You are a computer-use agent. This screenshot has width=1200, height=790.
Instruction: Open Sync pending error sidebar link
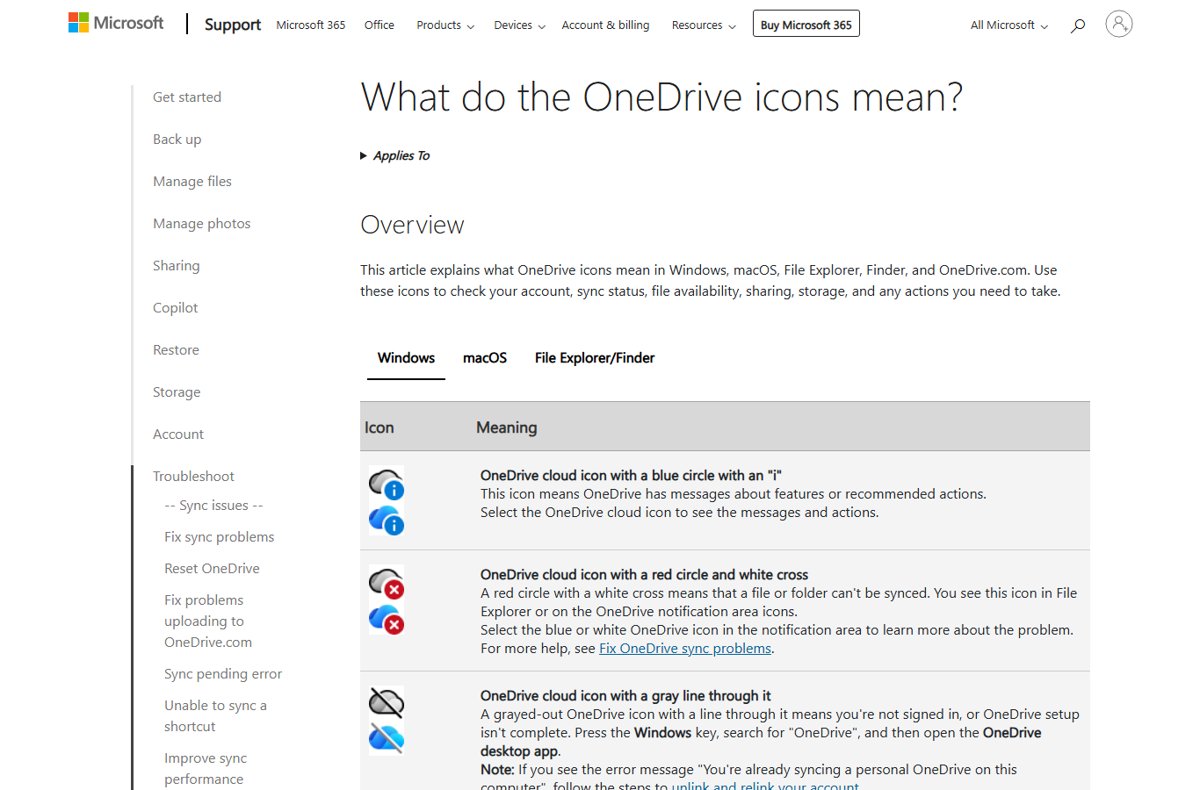point(223,674)
